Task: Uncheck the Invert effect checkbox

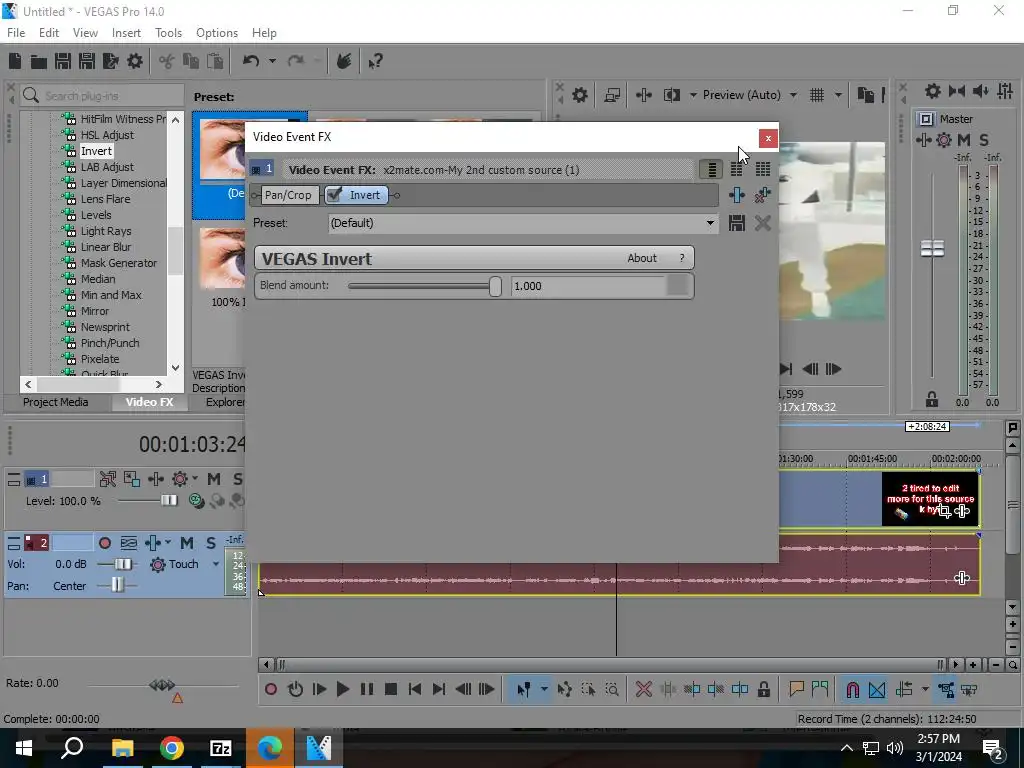Action: click(x=334, y=195)
